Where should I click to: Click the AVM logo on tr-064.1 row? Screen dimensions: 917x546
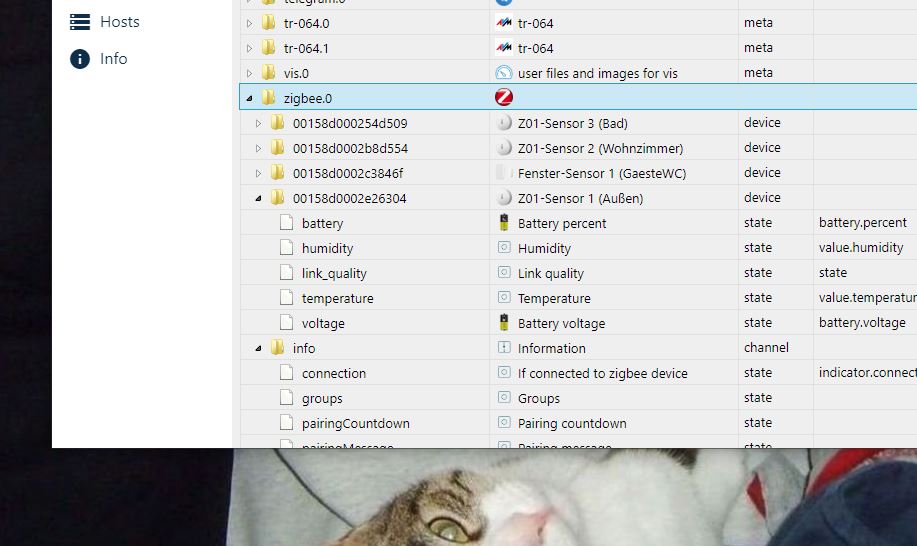point(504,48)
